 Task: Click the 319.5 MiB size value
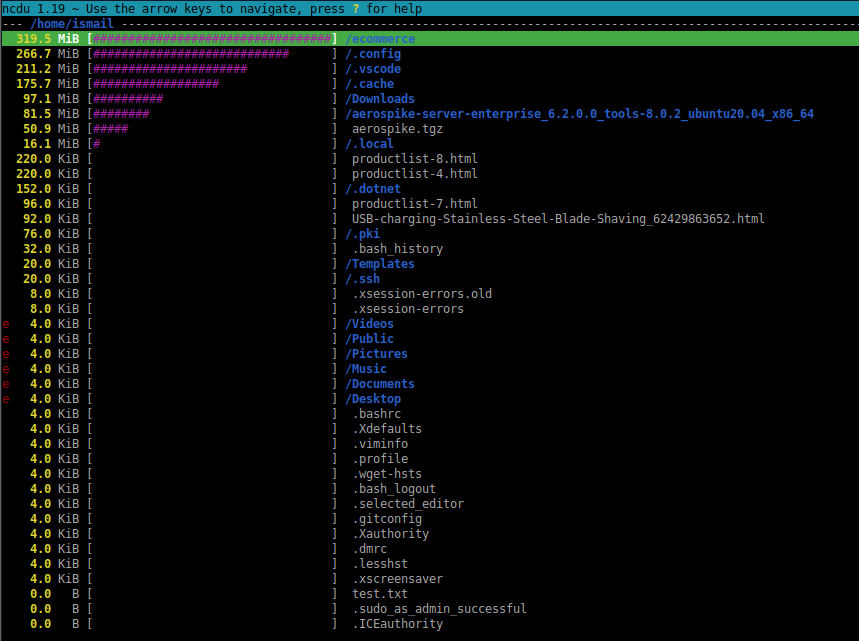coord(33,39)
